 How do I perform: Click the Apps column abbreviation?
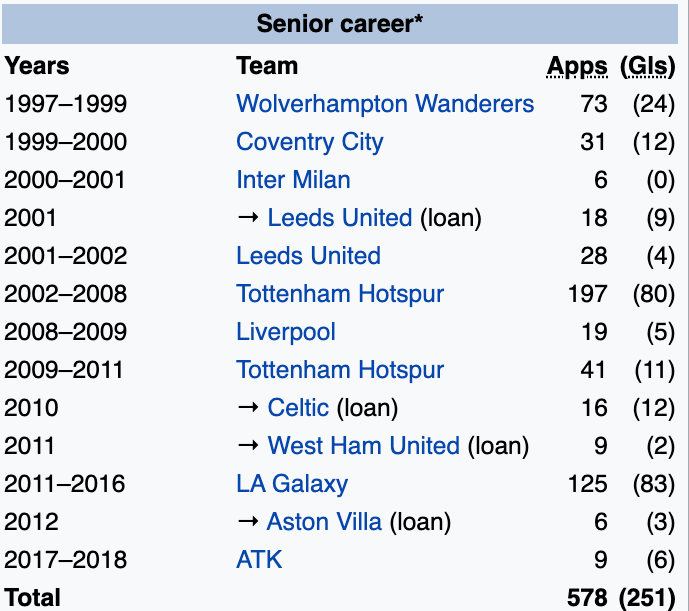coord(577,67)
